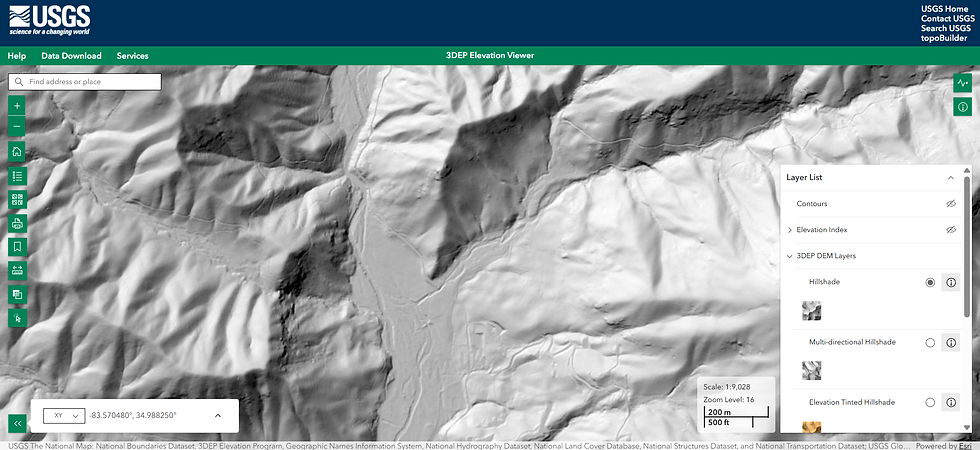Return map to default home extent

pyautogui.click(x=17, y=151)
